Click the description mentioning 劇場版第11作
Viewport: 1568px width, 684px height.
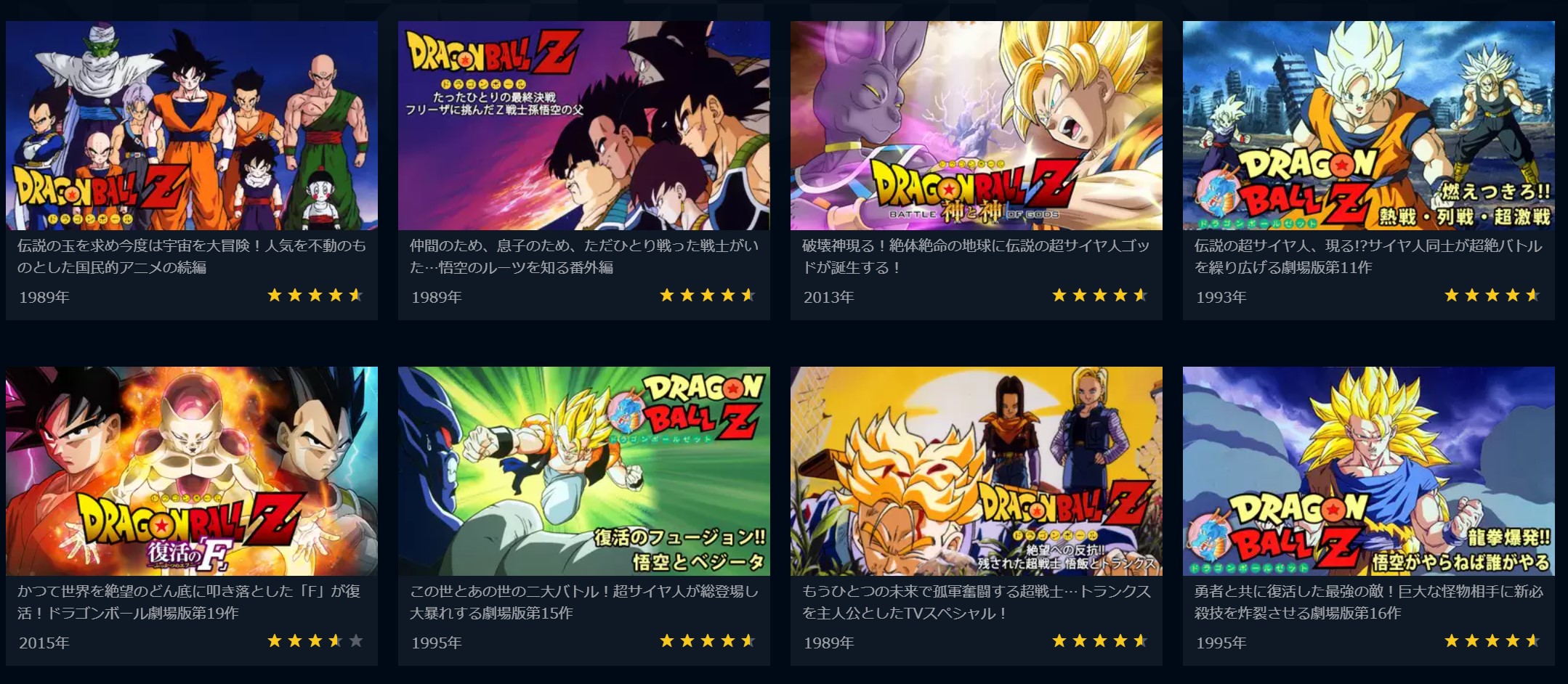pyautogui.click(x=1368, y=256)
